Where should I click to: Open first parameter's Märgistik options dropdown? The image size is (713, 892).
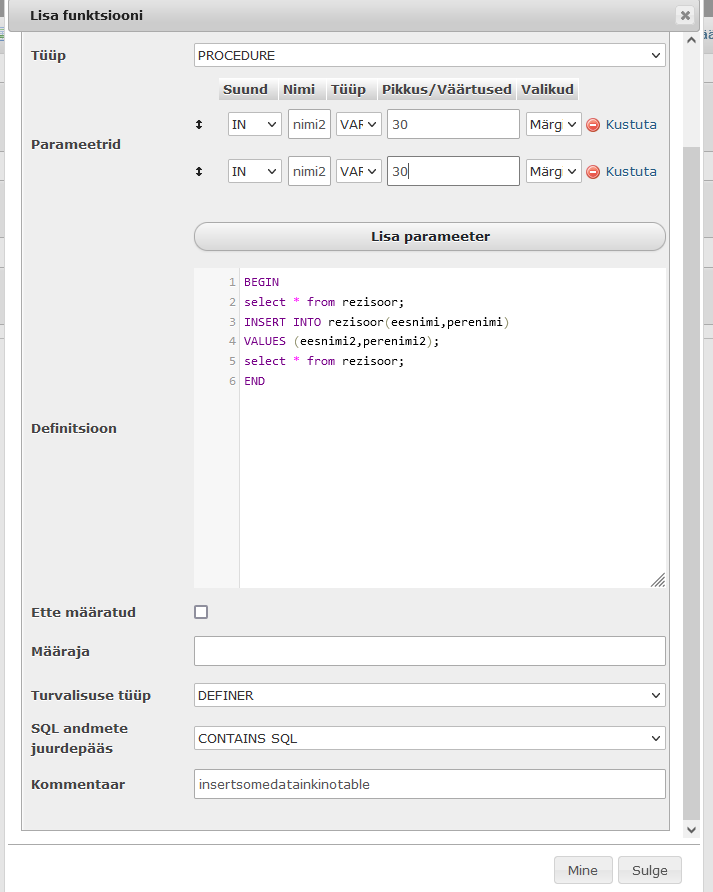point(554,124)
